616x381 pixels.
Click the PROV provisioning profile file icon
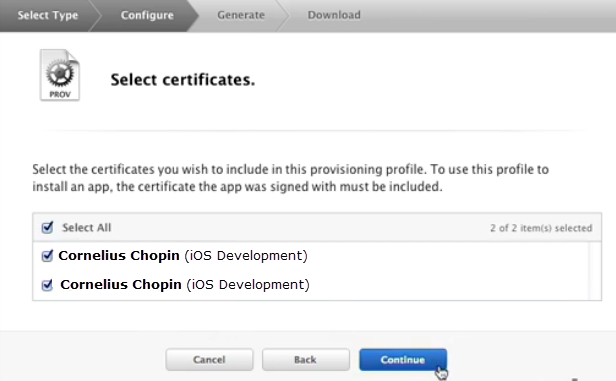coord(60,75)
